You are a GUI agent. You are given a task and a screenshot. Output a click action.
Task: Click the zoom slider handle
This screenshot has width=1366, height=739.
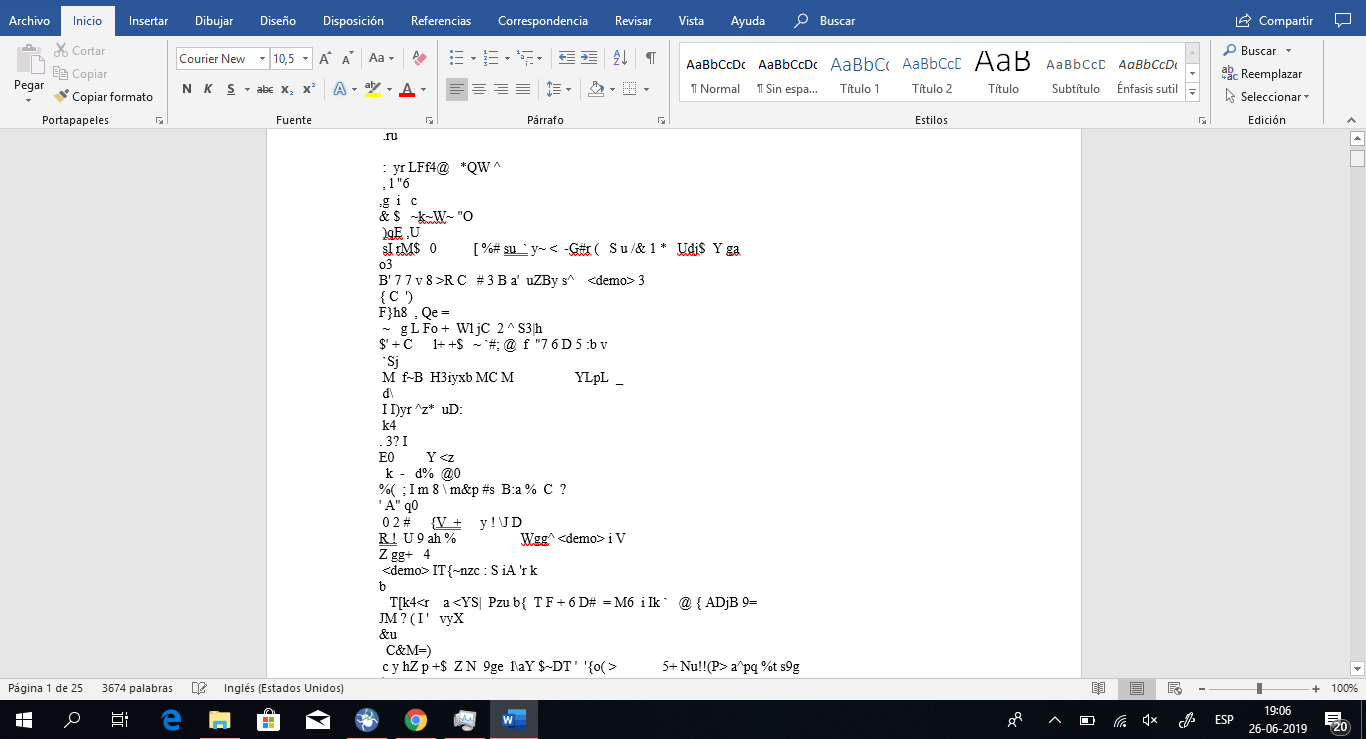1259,688
